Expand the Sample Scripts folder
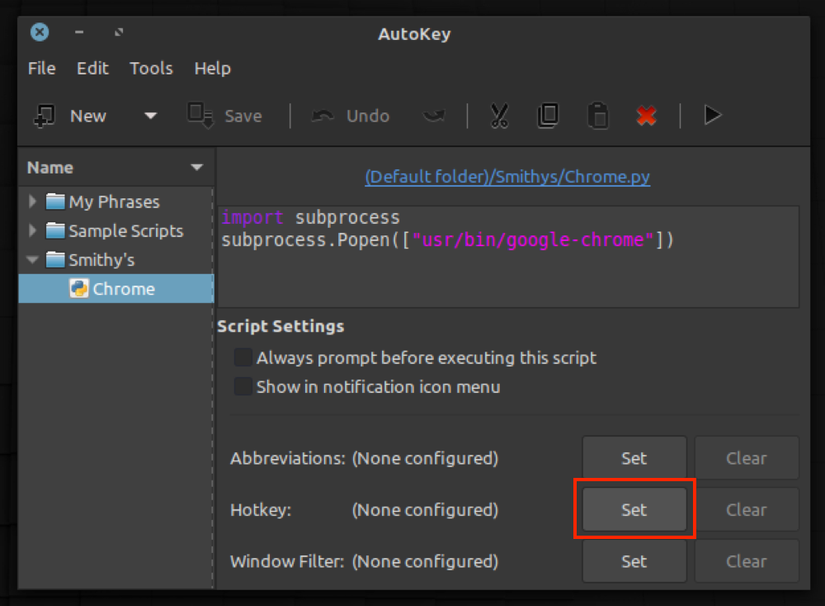 [31, 230]
